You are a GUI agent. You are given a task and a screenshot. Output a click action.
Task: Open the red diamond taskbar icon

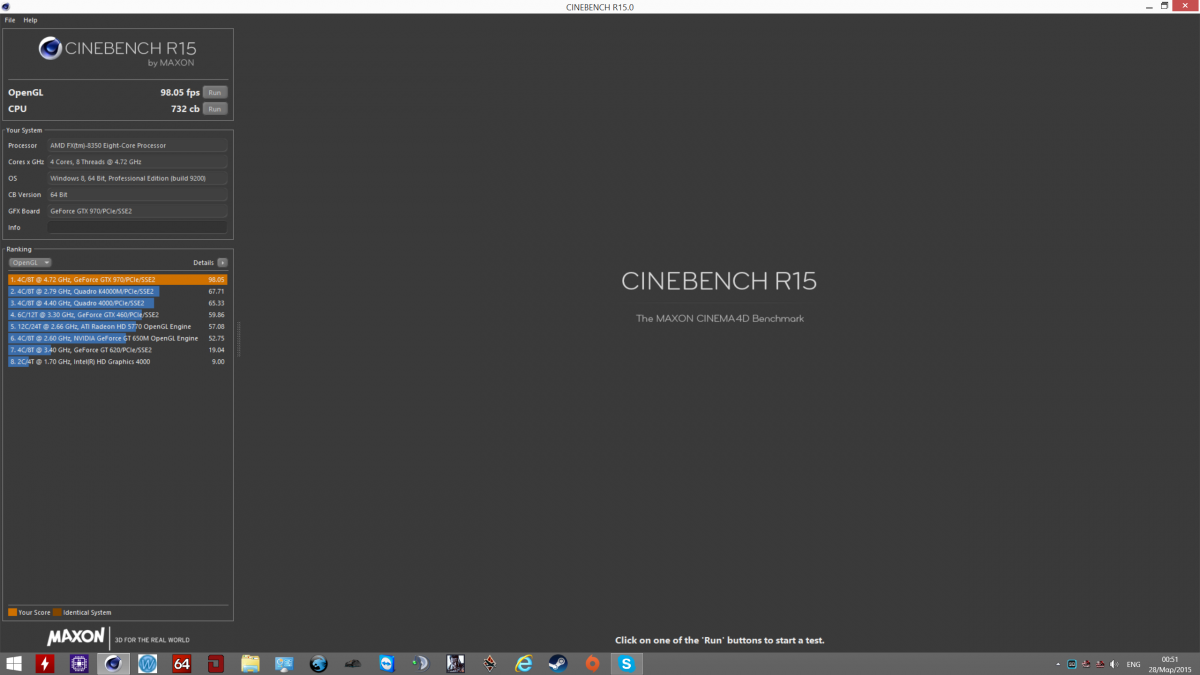489,663
